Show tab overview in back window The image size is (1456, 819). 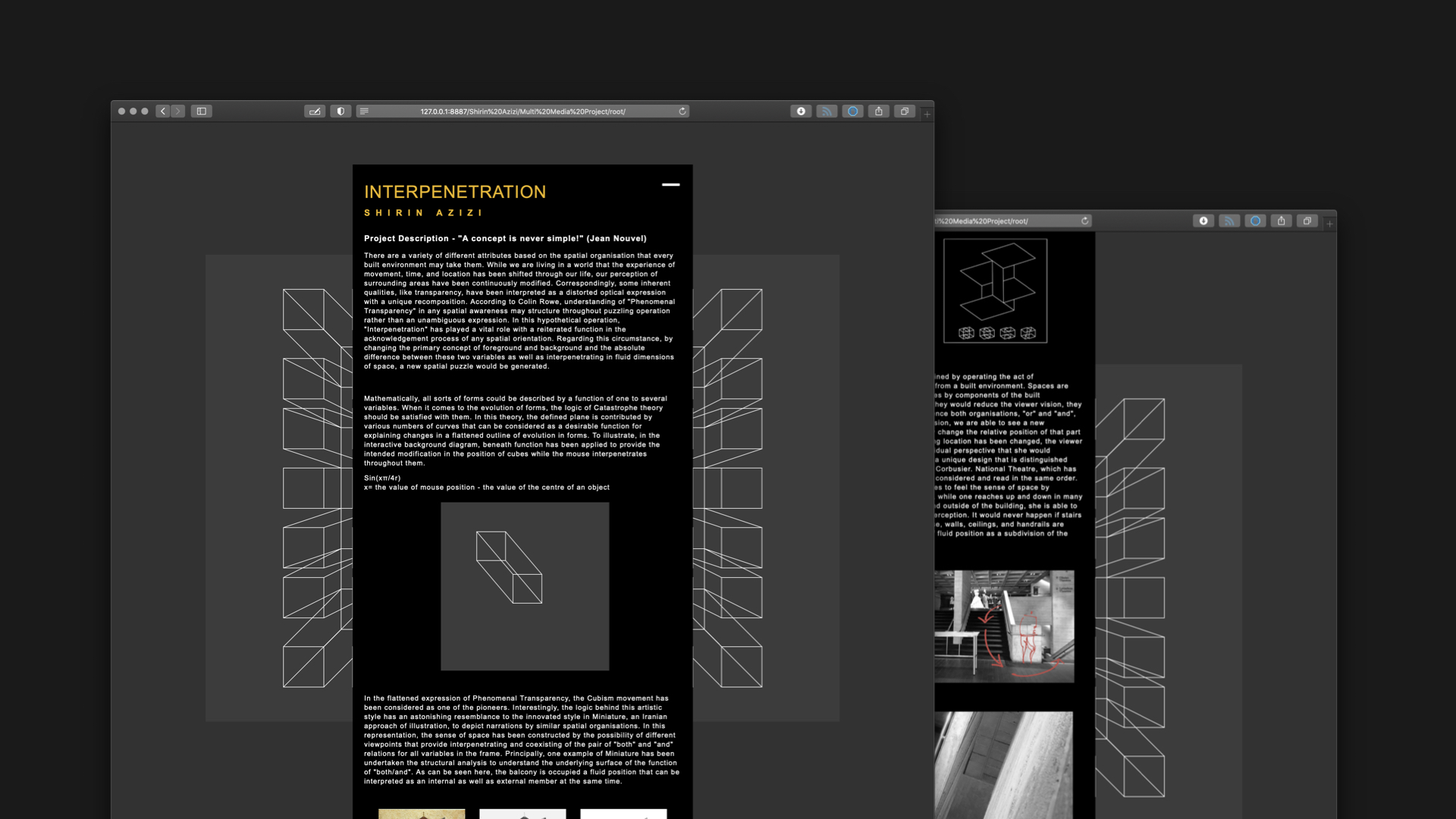pyautogui.click(x=1307, y=221)
